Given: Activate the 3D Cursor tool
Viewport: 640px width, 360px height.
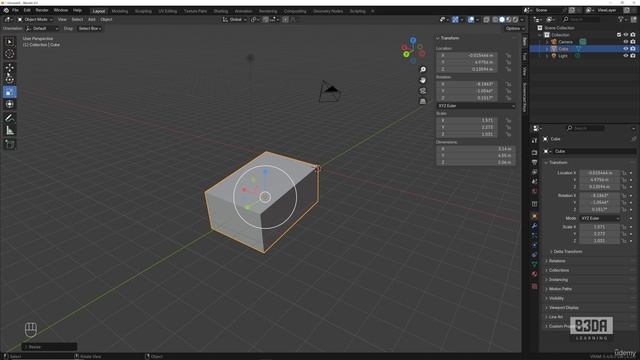Looking at the screenshot, I should click(9, 53).
